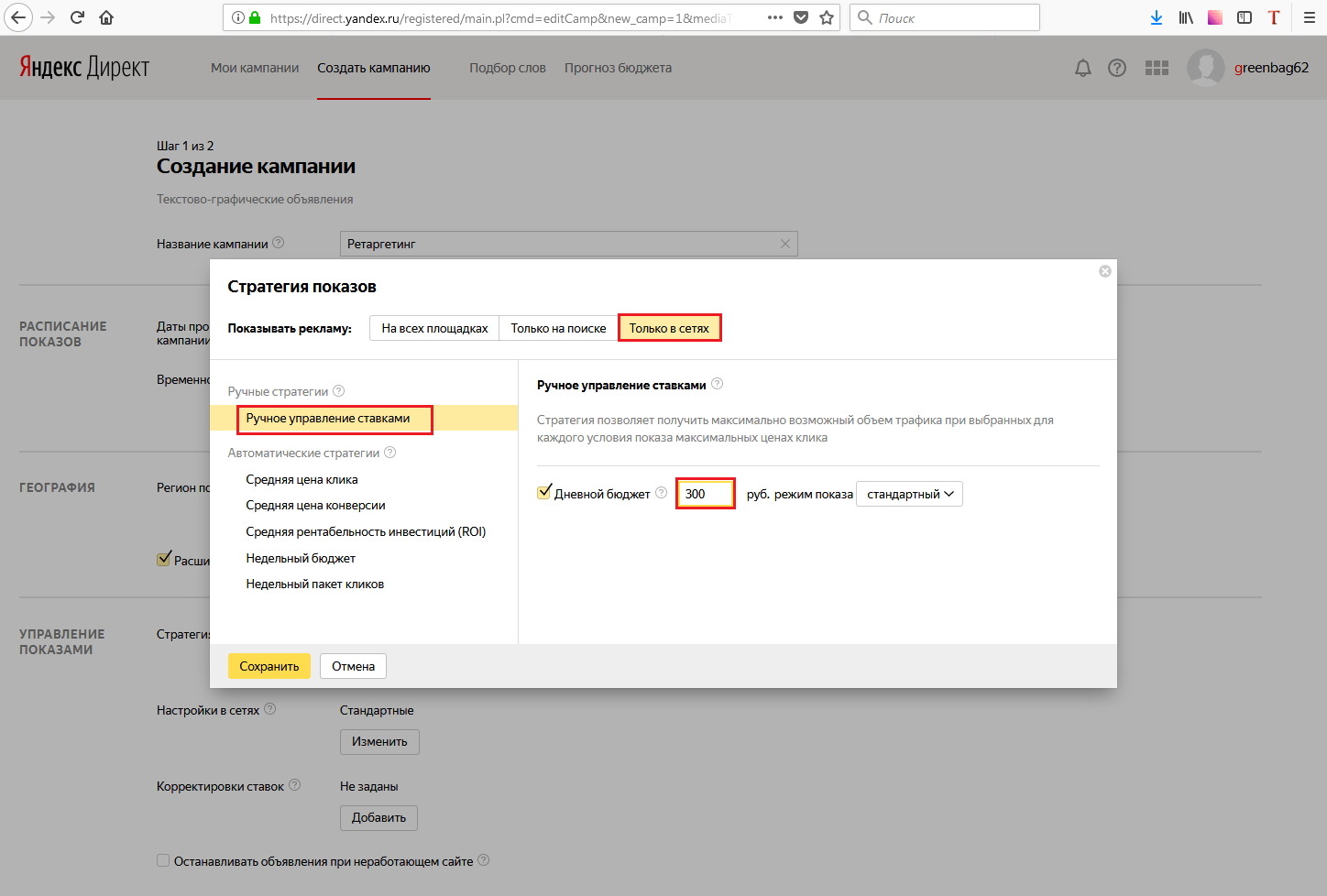Click the red T extension icon
Image resolution: width=1327 pixels, height=896 pixels.
click(1274, 17)
